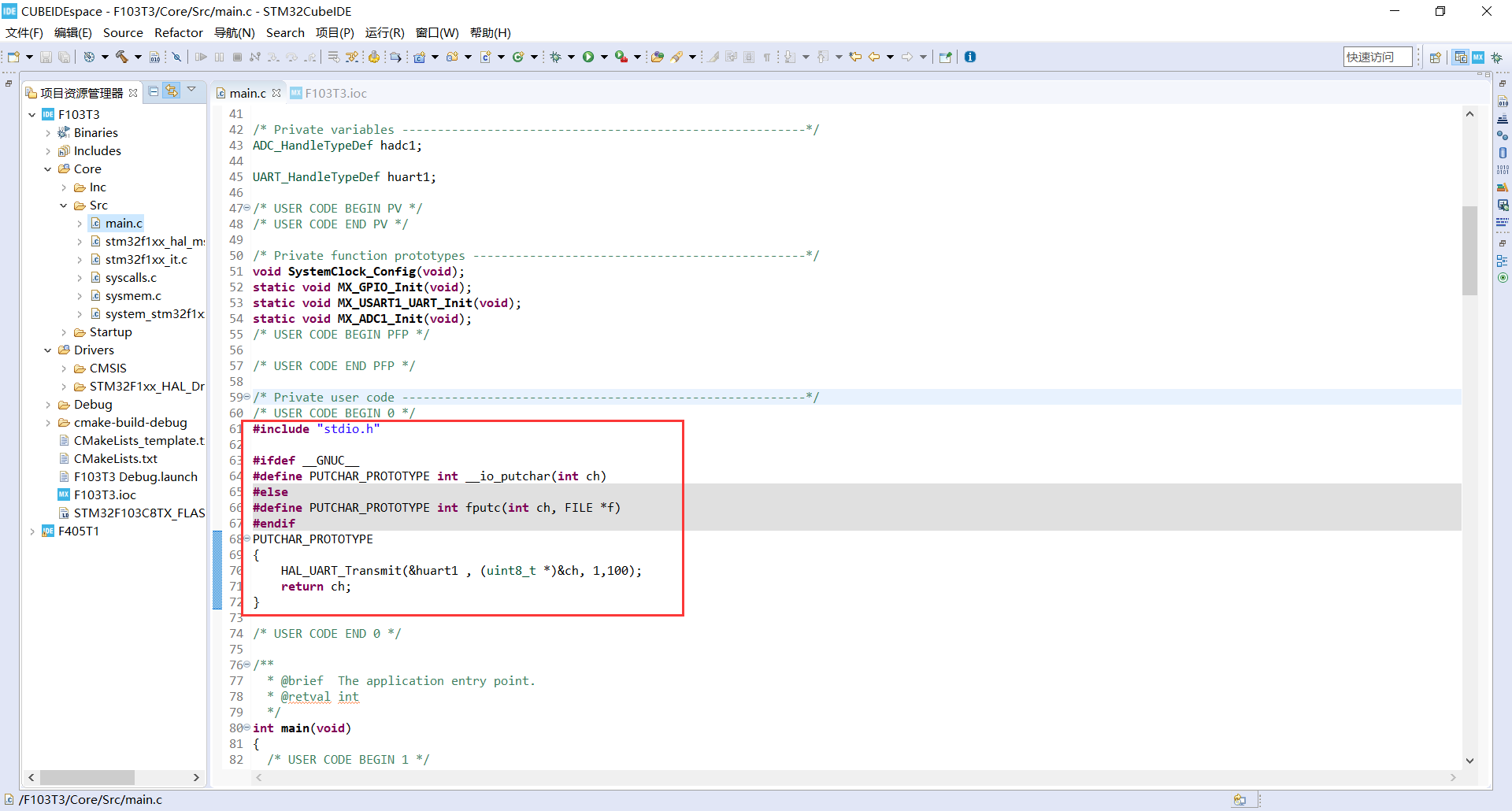Open the Open Perspective icon near Quick Access
The image size is (1512, 811).
coord(1436,57)
